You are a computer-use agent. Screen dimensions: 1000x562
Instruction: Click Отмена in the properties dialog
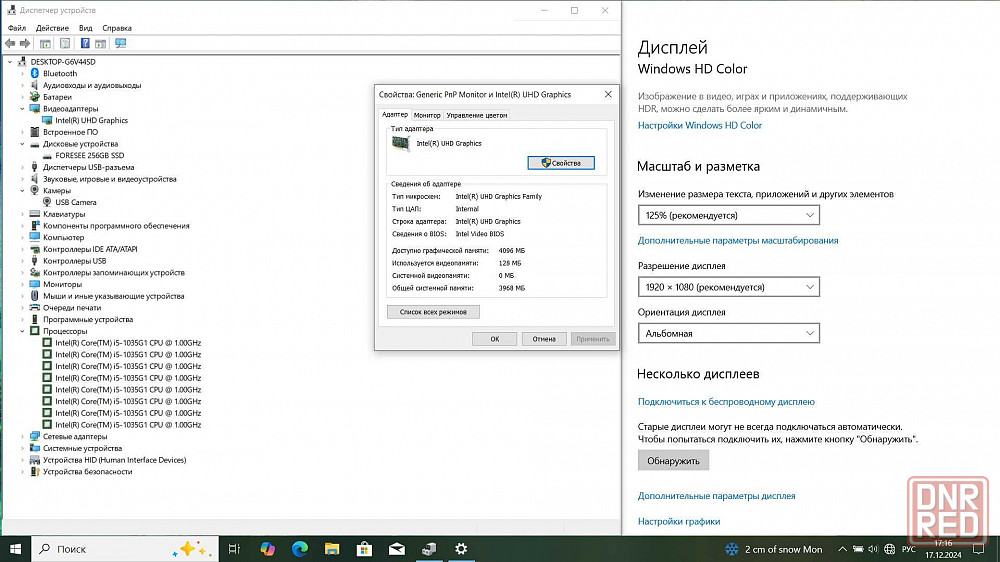point(544,339)
